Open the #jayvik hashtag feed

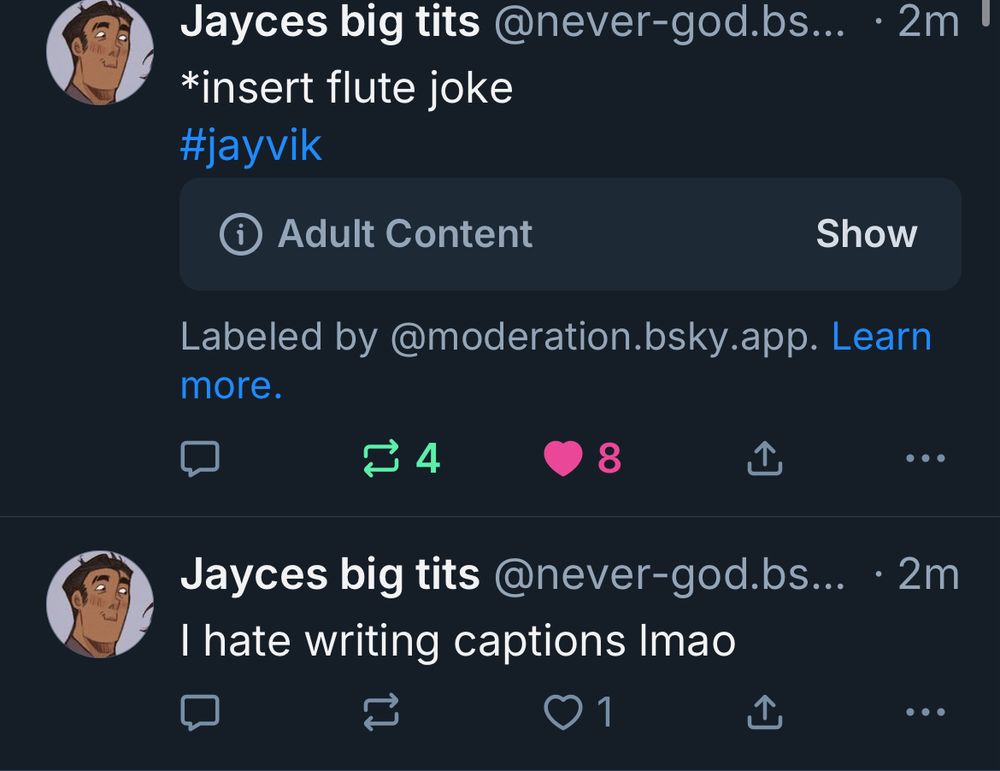250,145
